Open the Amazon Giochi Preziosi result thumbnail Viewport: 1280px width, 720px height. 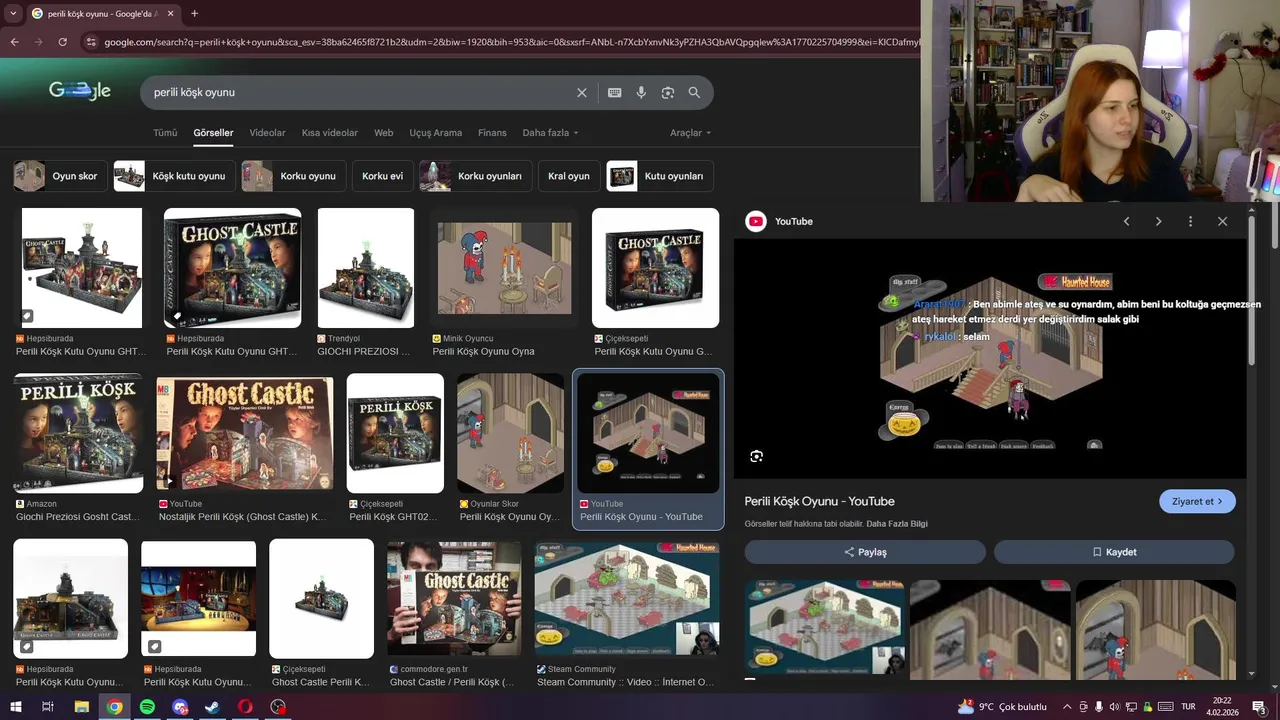point(78,433)
